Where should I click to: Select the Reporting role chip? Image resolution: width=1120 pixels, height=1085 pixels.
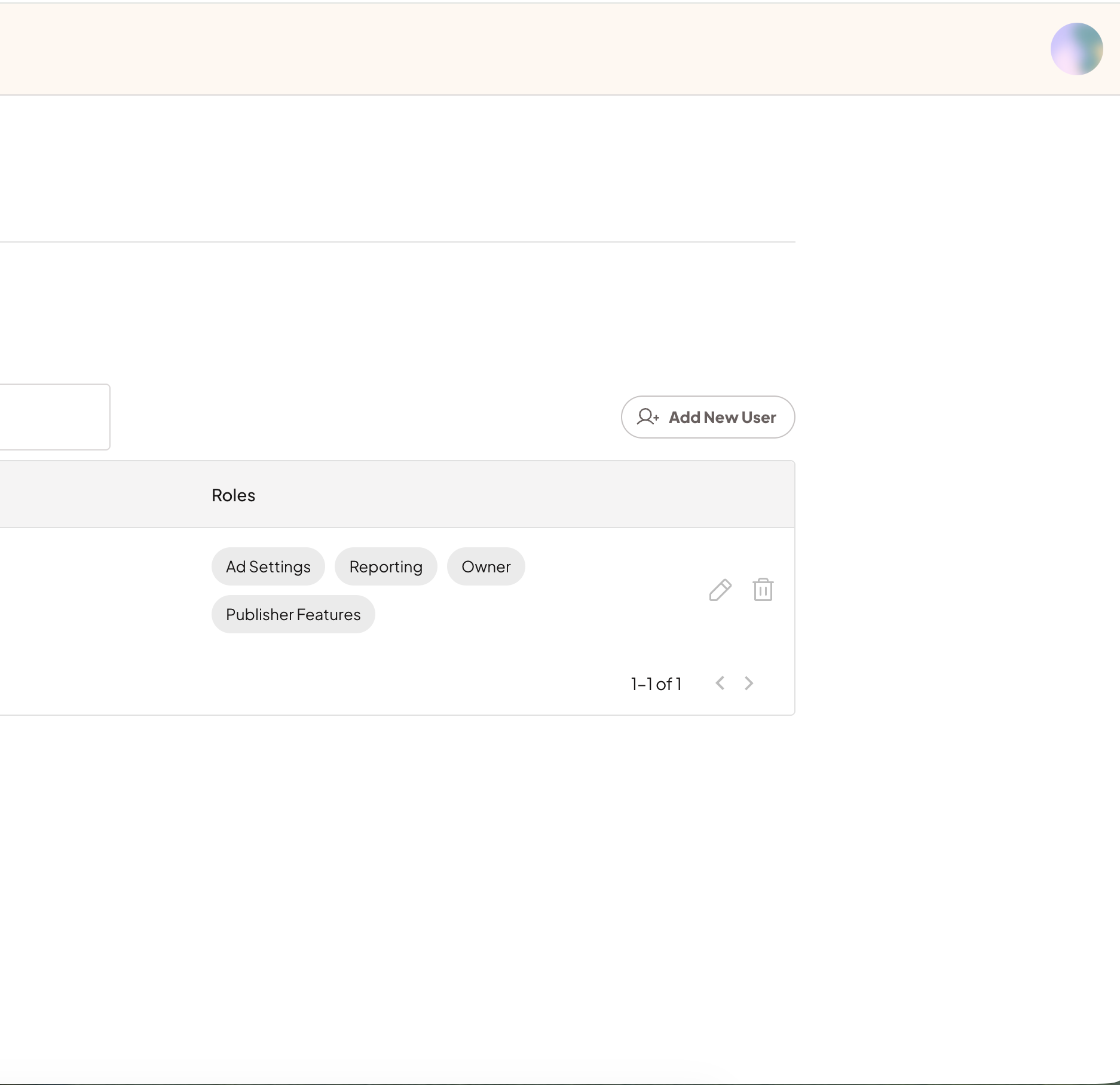(385, 566)
